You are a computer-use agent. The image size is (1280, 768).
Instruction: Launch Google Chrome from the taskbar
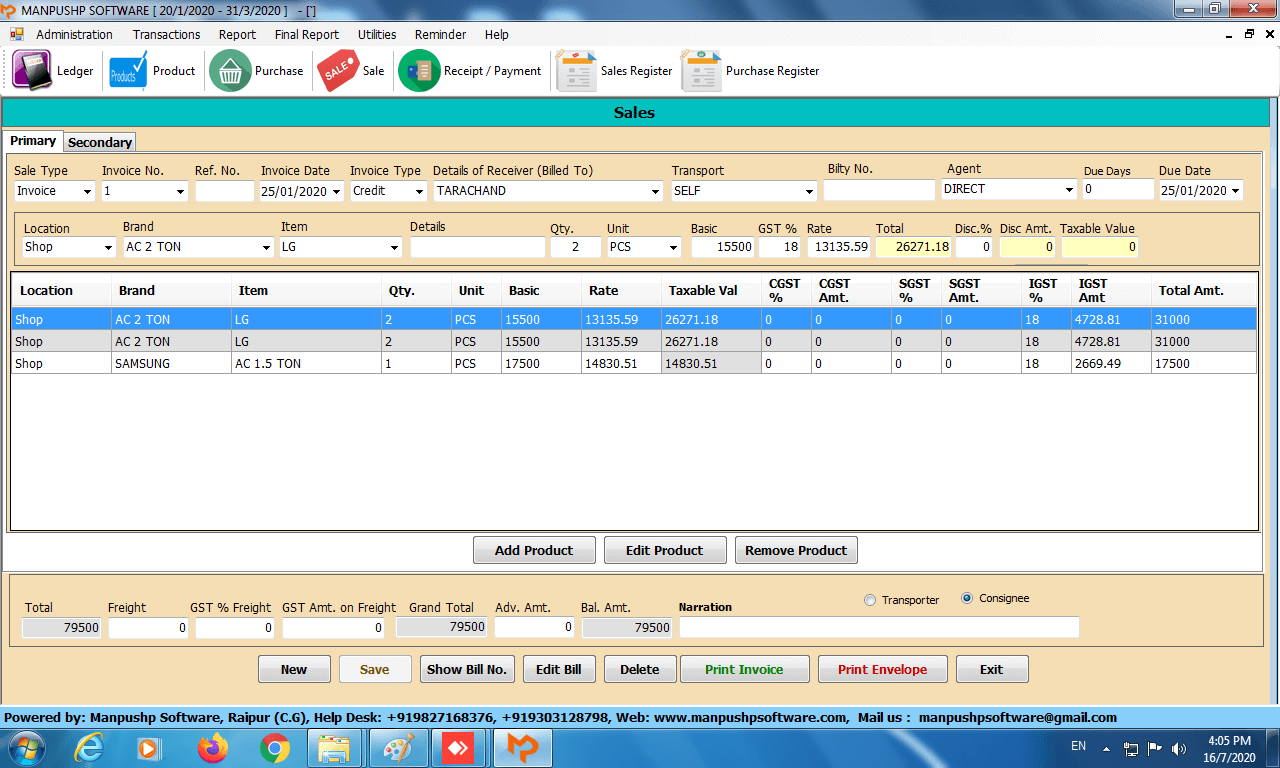[274, 748]
